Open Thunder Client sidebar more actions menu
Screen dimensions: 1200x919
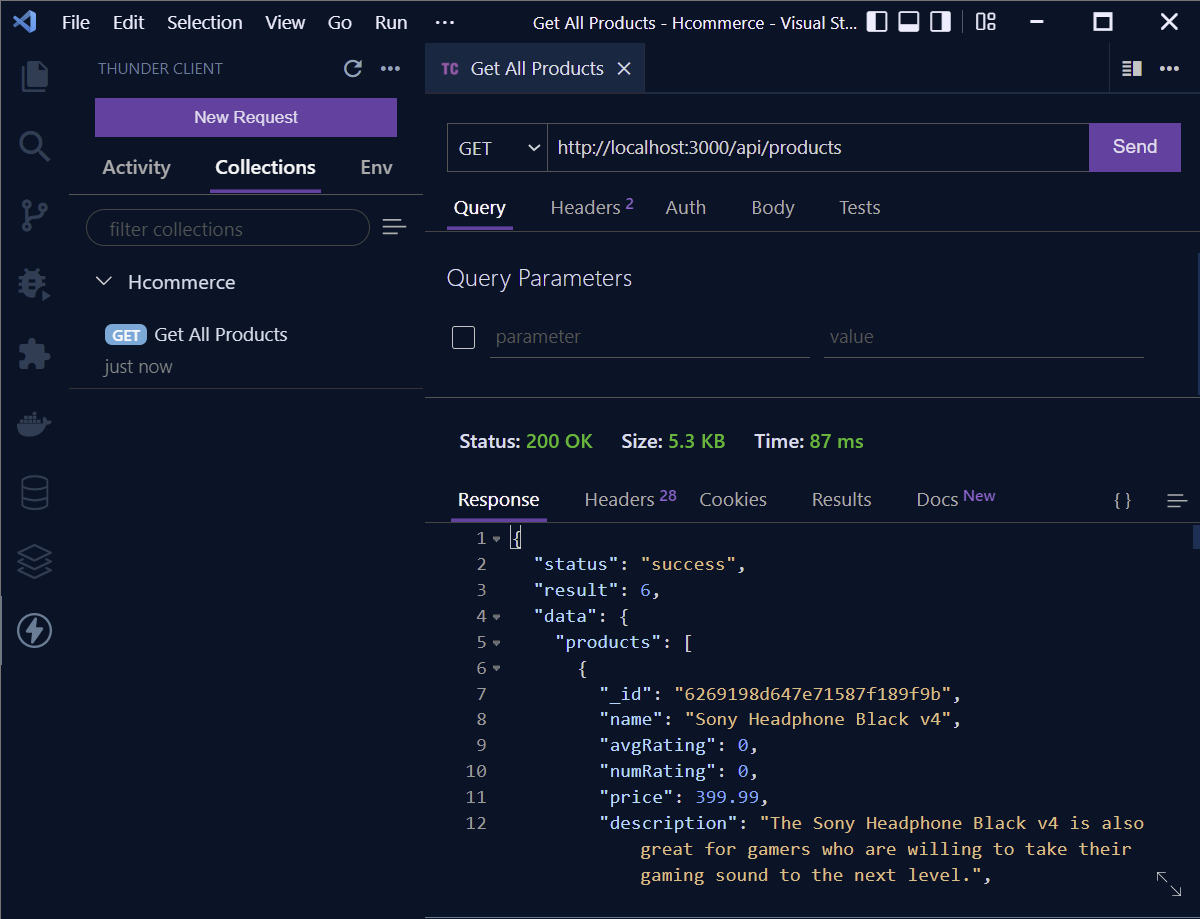click(390, 68)
